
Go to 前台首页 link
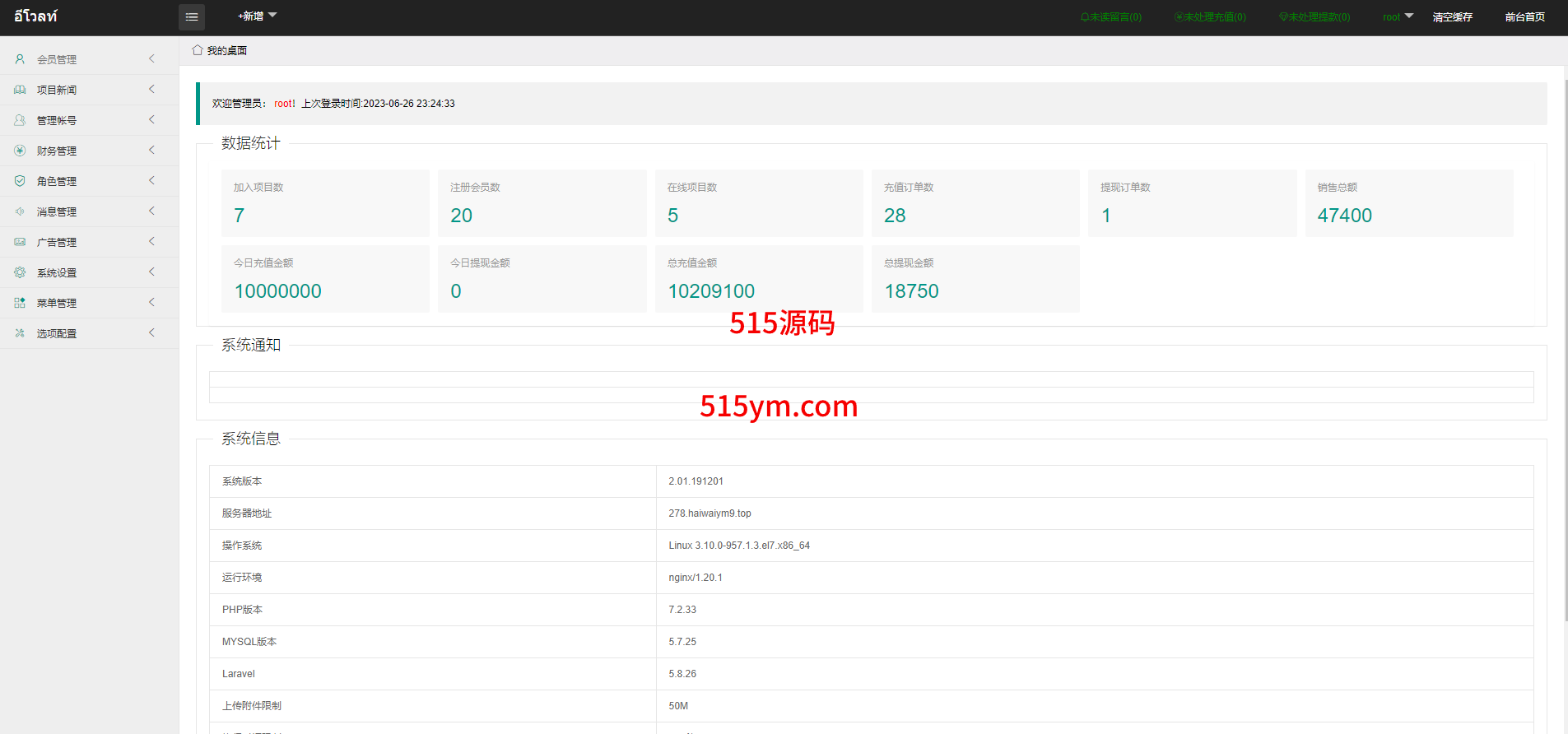pos(1524,17)
